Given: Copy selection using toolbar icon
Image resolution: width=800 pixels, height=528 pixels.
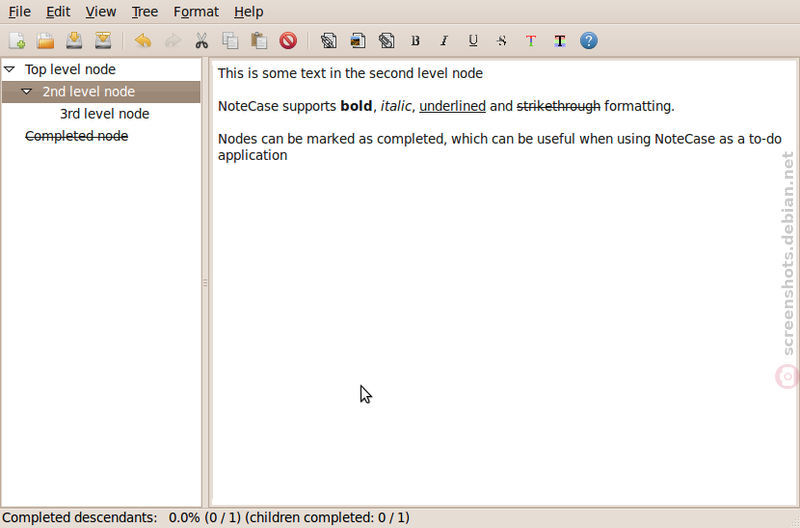Looking at the screenshot, I should tap(230, 40).
